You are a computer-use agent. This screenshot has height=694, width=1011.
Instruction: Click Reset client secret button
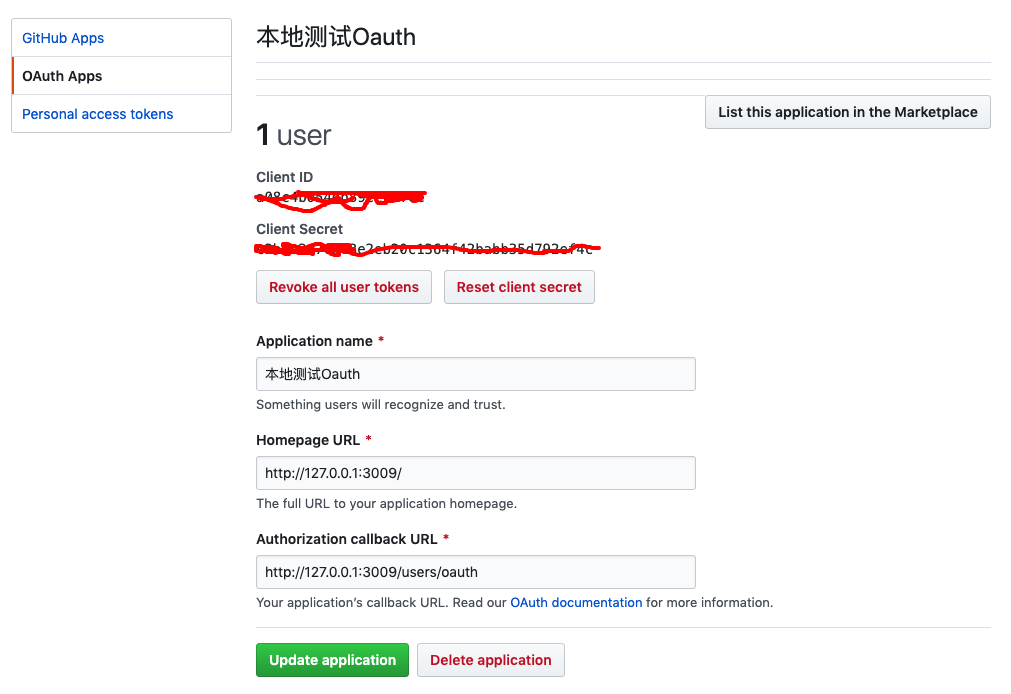point(519,287)
